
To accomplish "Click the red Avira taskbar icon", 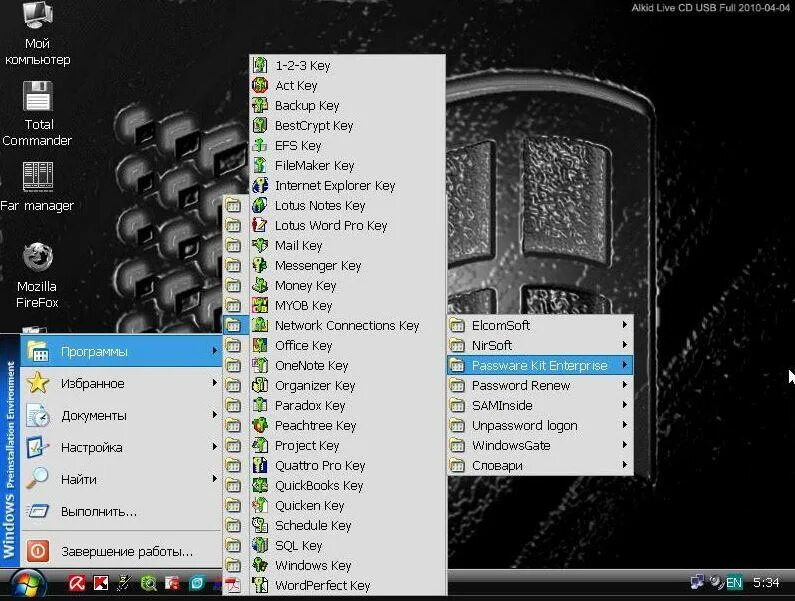I will point(77,583).
